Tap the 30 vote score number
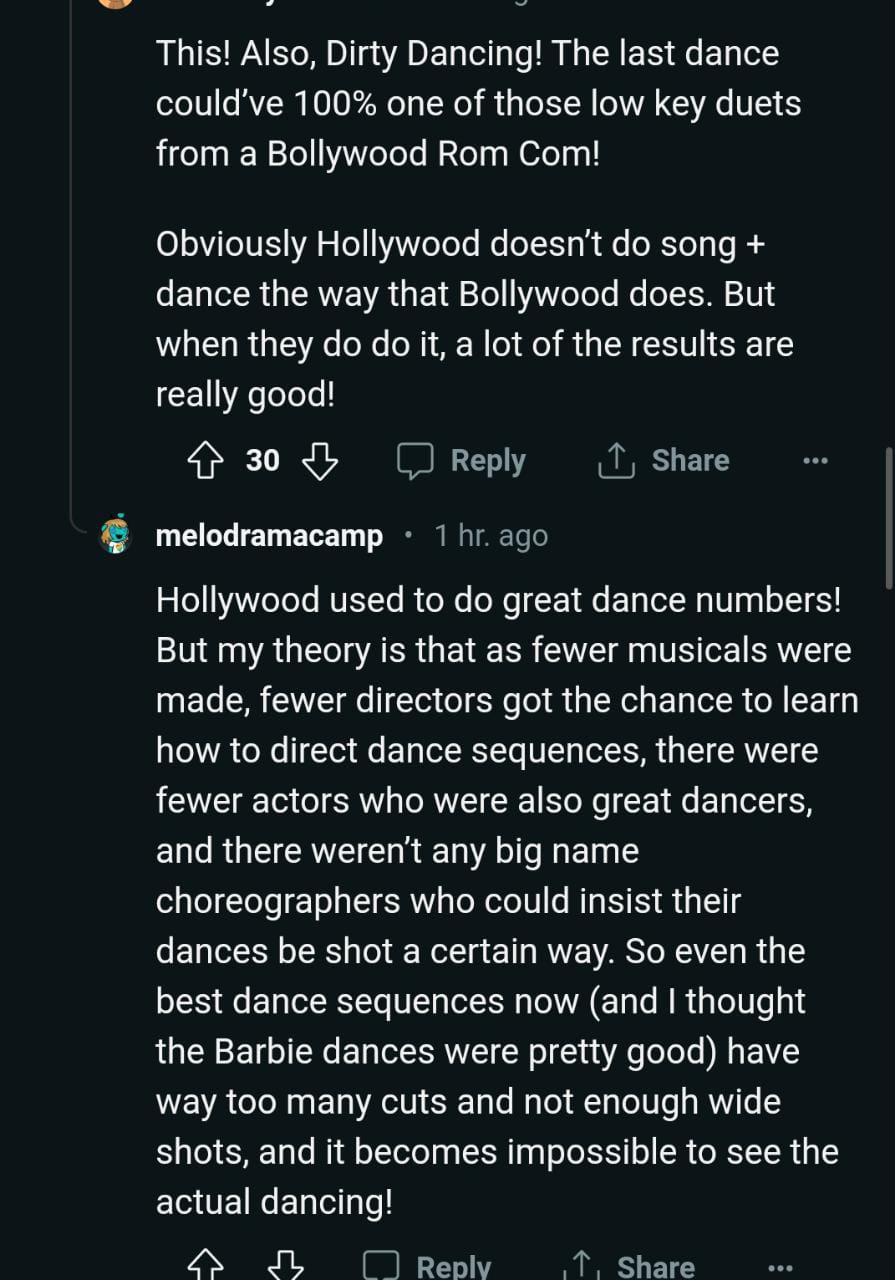This screenshot has width=895, height=1280. (x=262, y=461)
